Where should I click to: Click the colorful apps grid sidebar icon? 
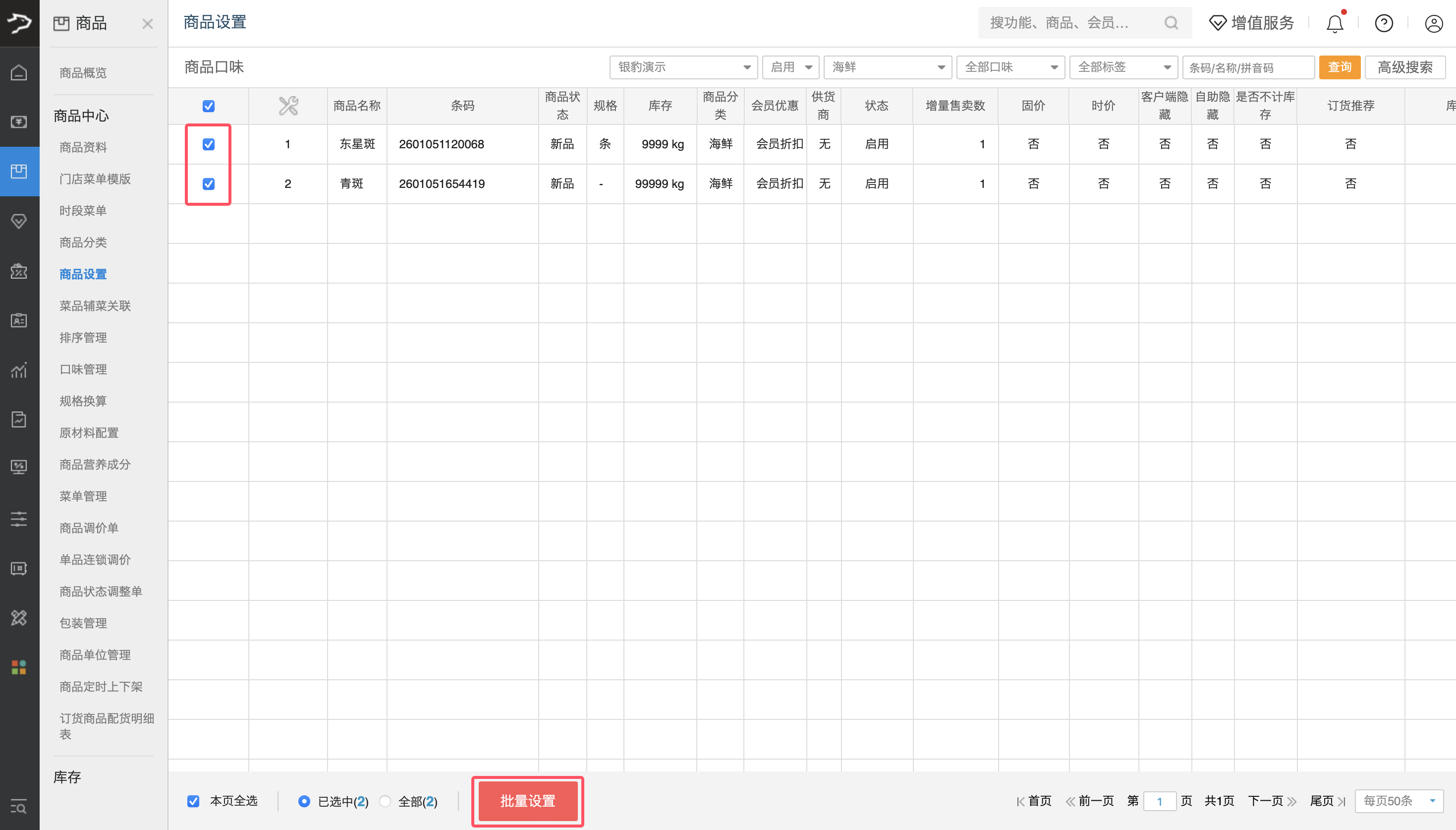coord(19,667)
